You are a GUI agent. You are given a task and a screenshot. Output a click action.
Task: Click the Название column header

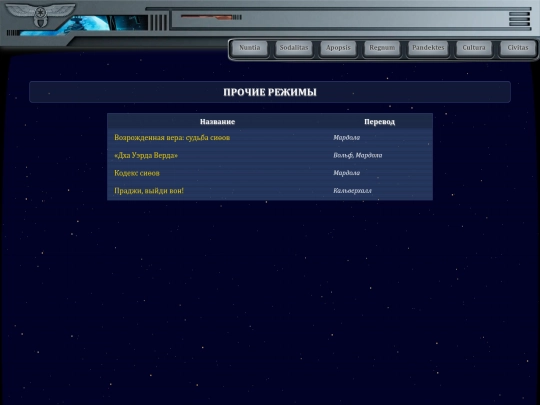coord(217,122)
